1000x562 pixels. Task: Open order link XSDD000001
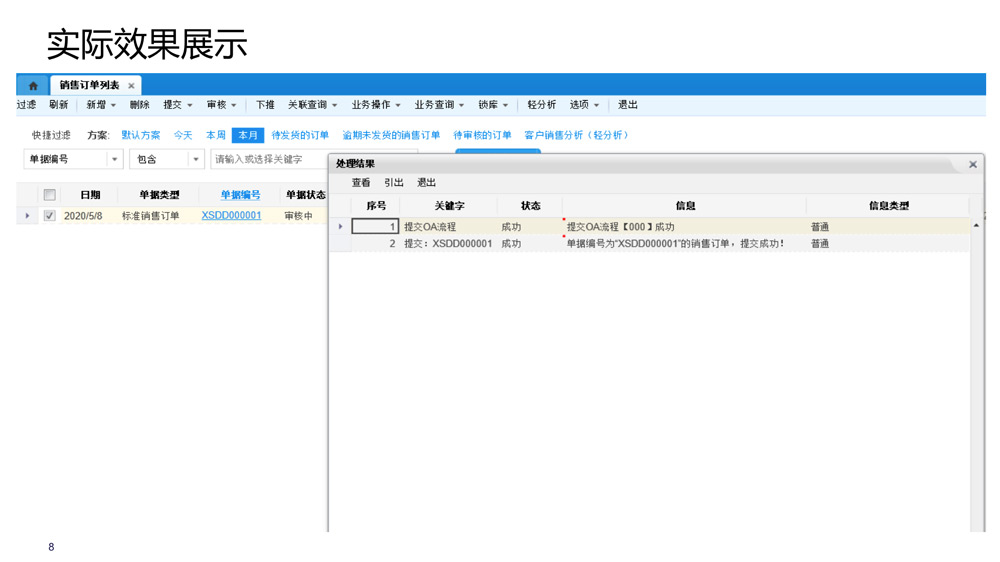(232, 216)
